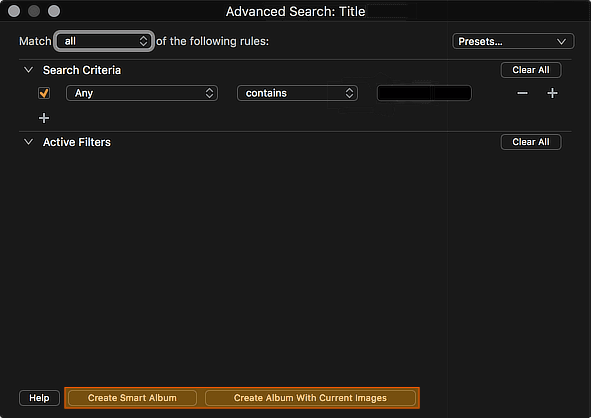Add a rule using the plus beside minus
The width and height of the screenshot is (591, 418).
click(552, 93)
